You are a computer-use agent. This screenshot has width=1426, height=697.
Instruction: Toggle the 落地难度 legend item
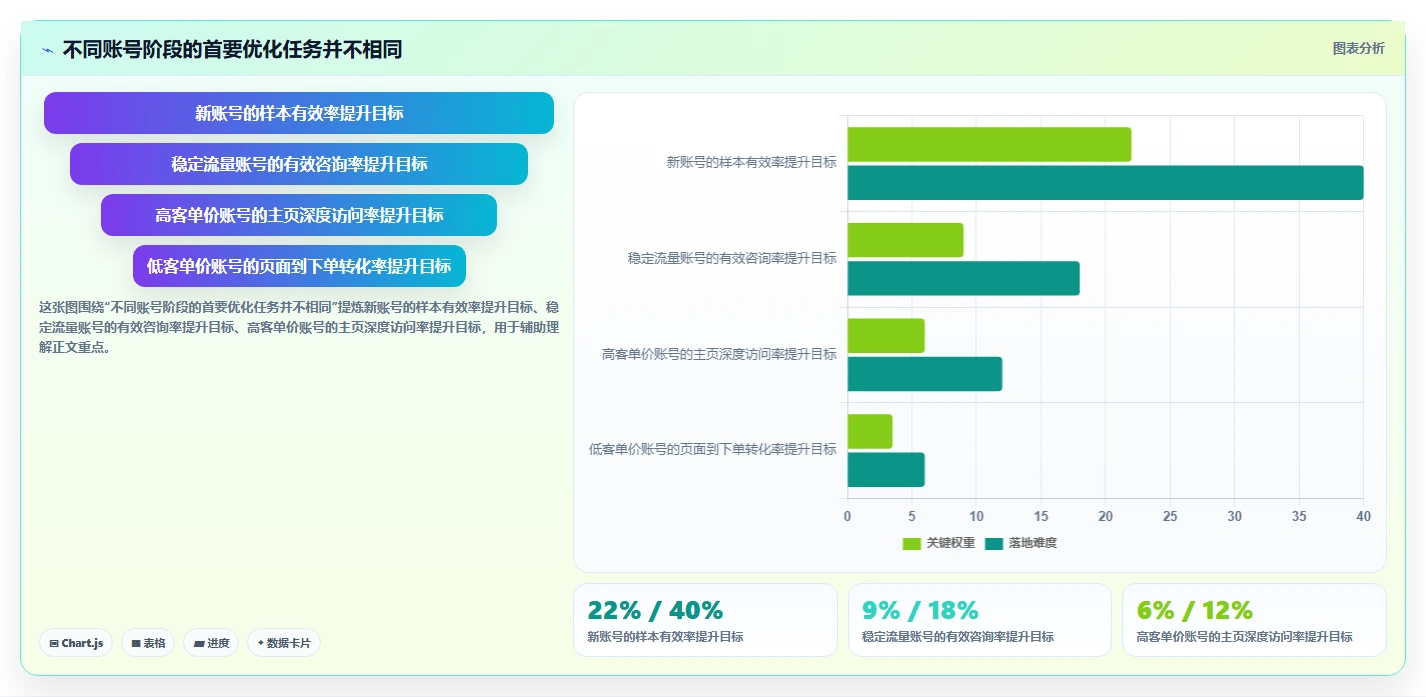click(x=1020, y=543)
